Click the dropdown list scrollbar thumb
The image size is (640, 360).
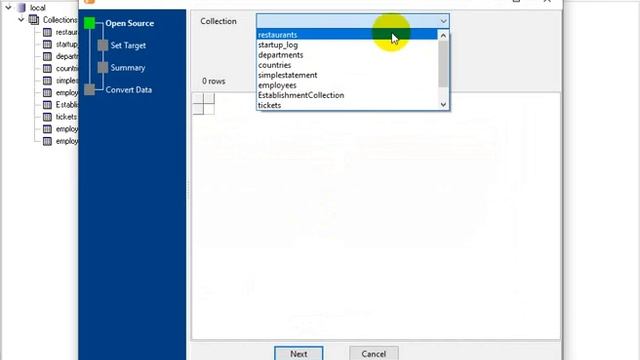coord(443,64)
